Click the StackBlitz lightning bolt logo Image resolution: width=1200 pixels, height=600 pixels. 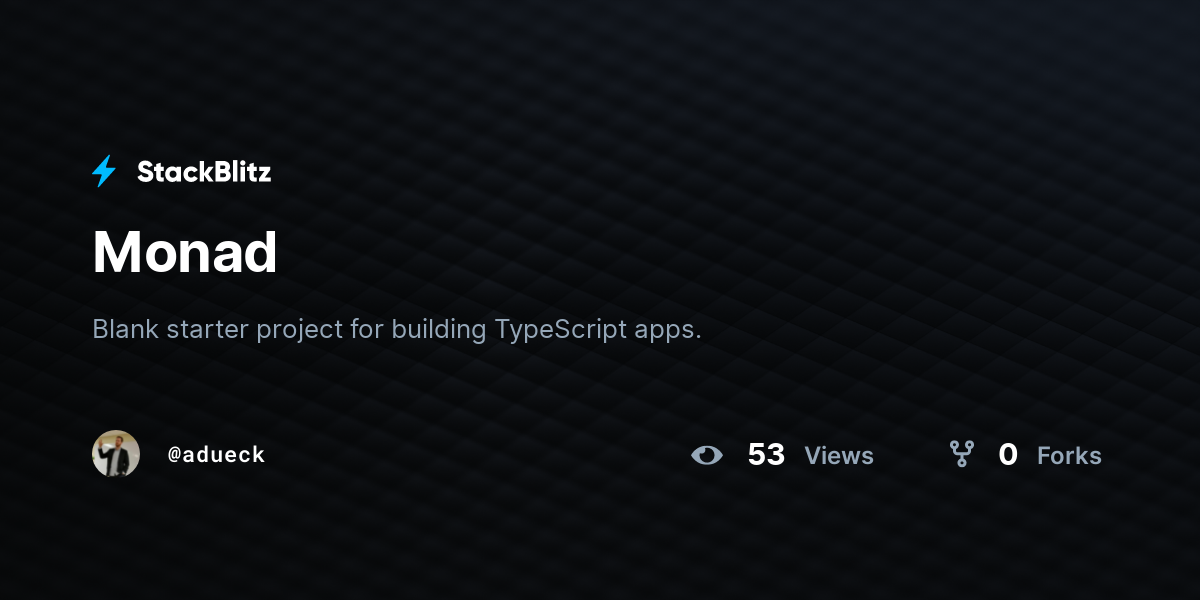(104, 172)
